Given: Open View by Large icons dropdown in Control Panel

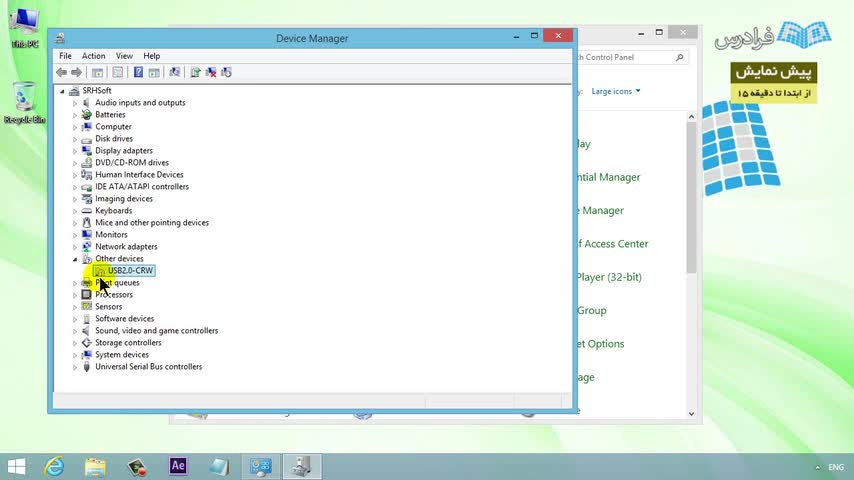Looking at the screenshot, I should tap(616, 92).
